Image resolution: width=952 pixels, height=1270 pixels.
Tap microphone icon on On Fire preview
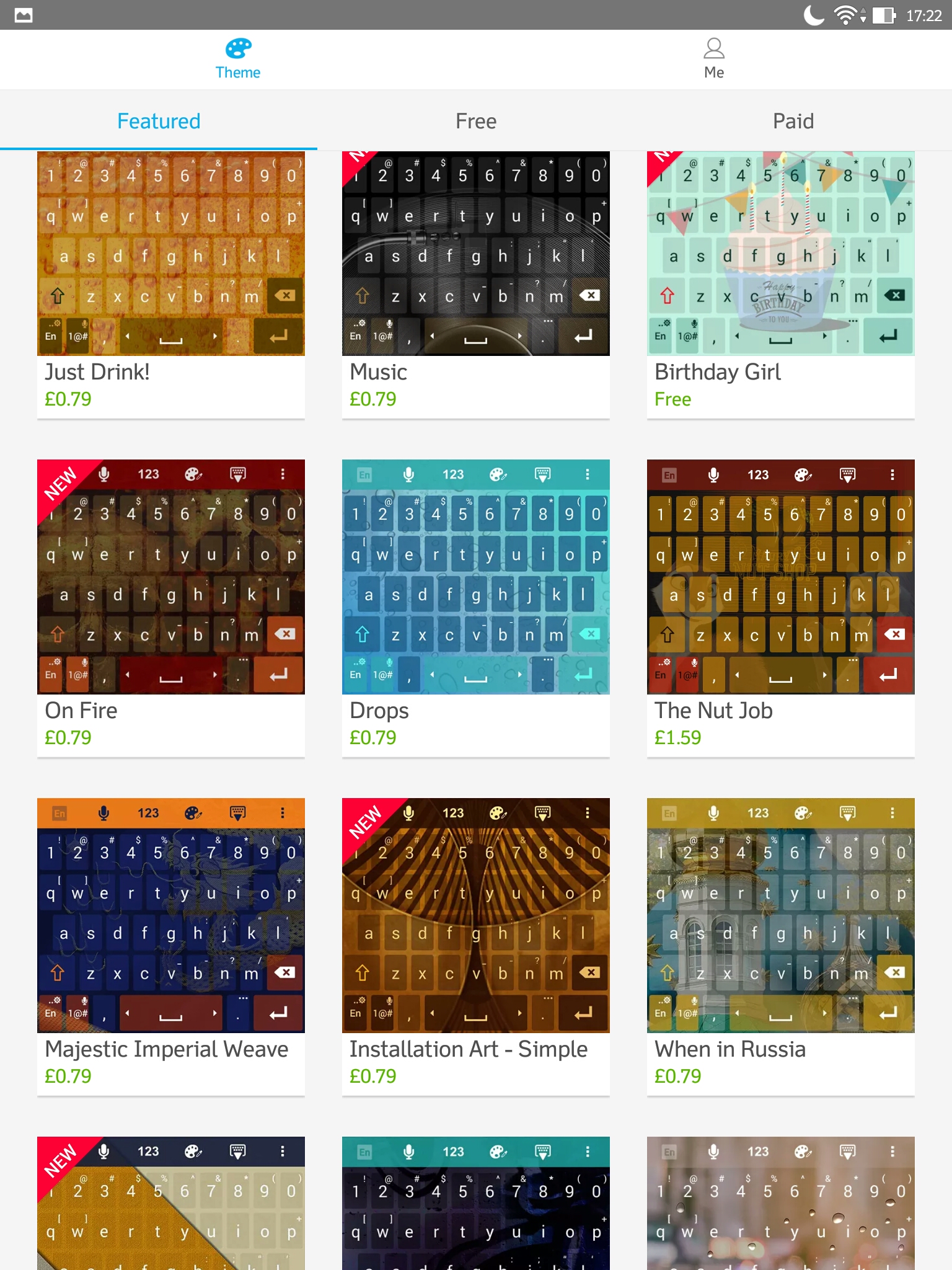point(104,474)
